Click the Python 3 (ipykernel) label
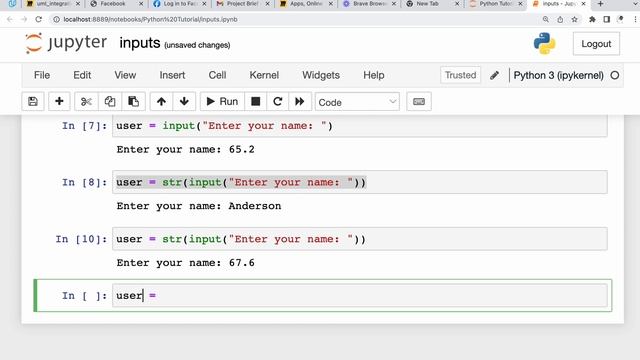The height and width of the screenshot is (360, 640). 558,75
